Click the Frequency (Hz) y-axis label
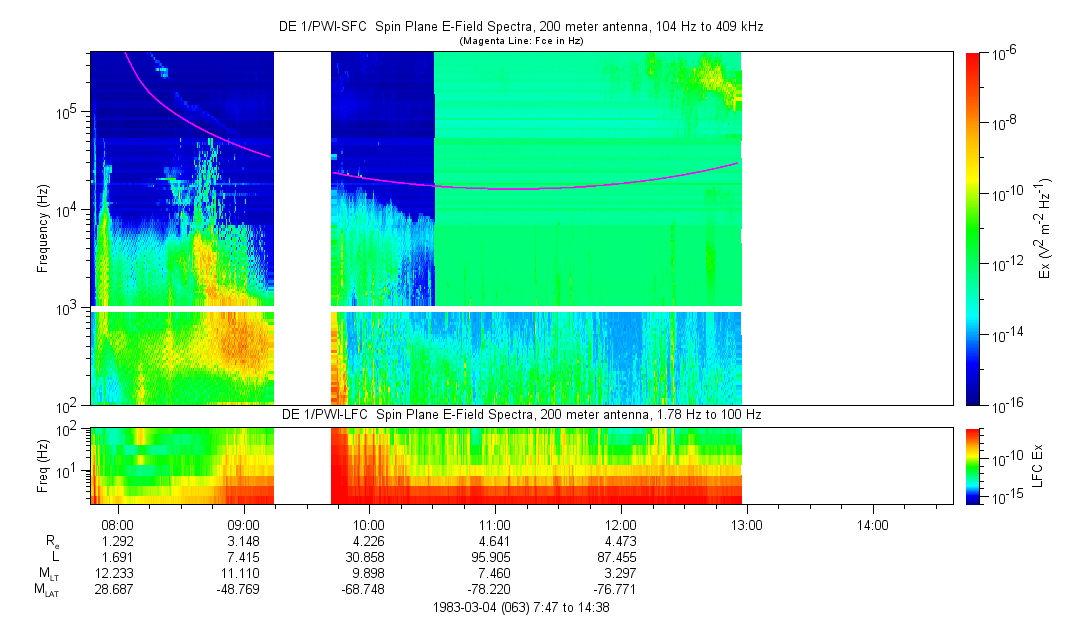This screenshot has width=1083, height=620. pyautogui.click(x=43, y=229)
